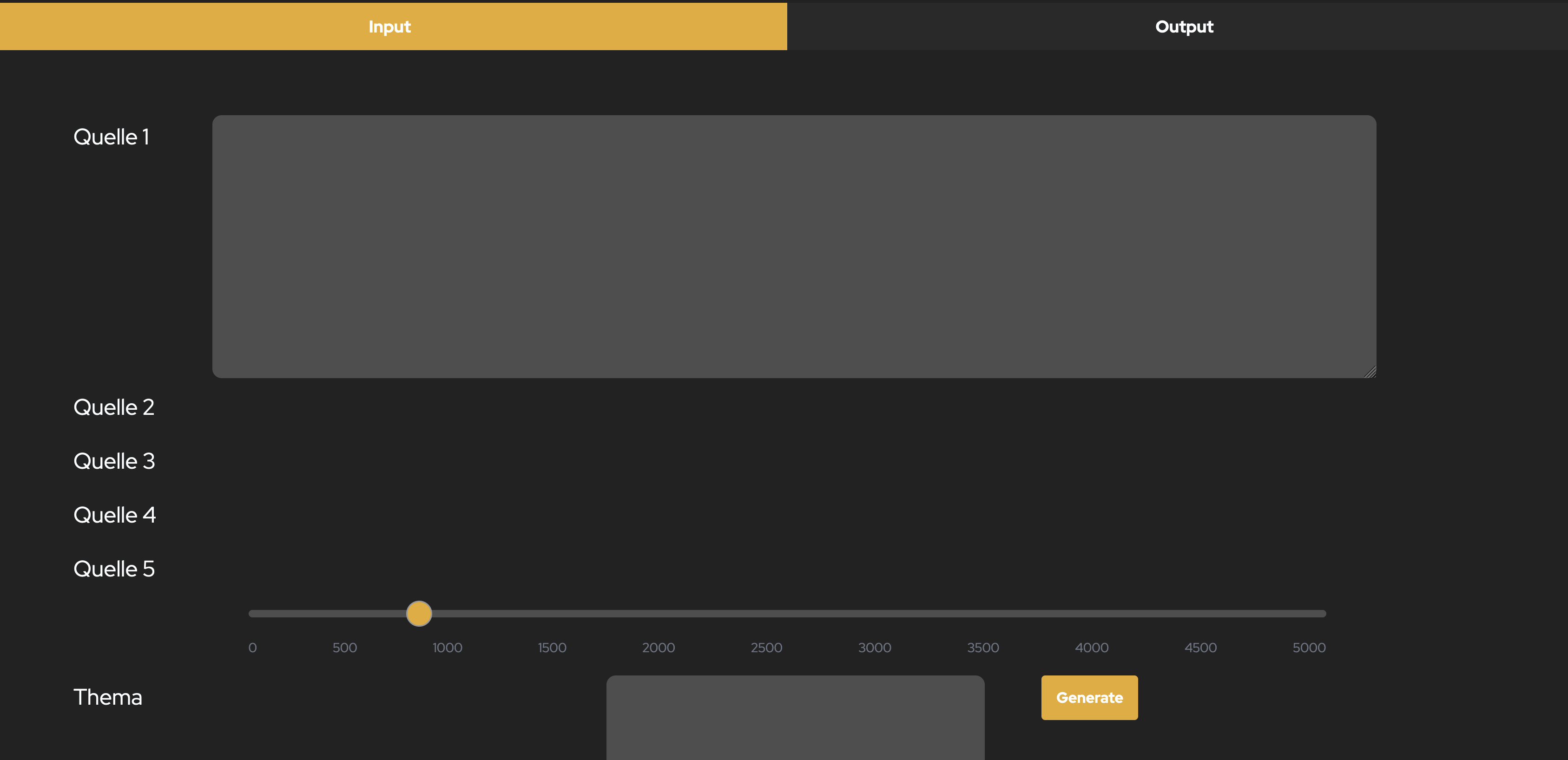This screenshot has width=1568, height=760.
Task: Select the Quelle 5 label
Action: pos(114,569)
